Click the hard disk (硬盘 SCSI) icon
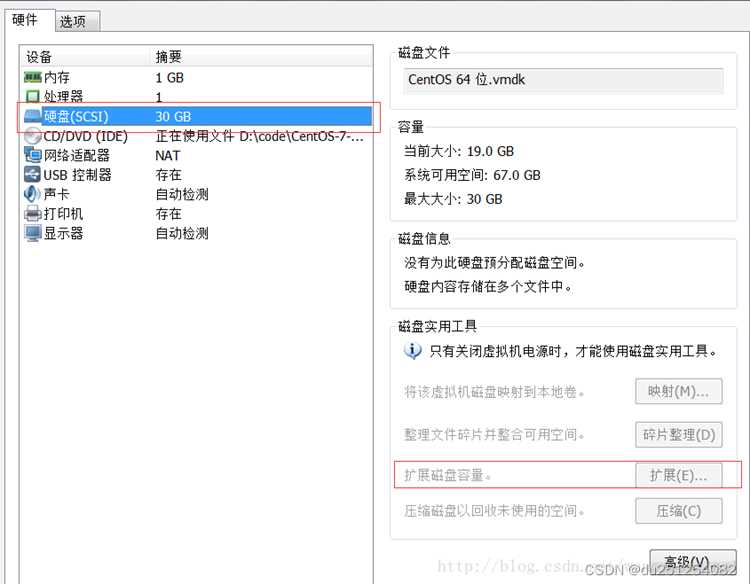Image resolution: width=750 pixels, height=584 pixels. [33, 116]
